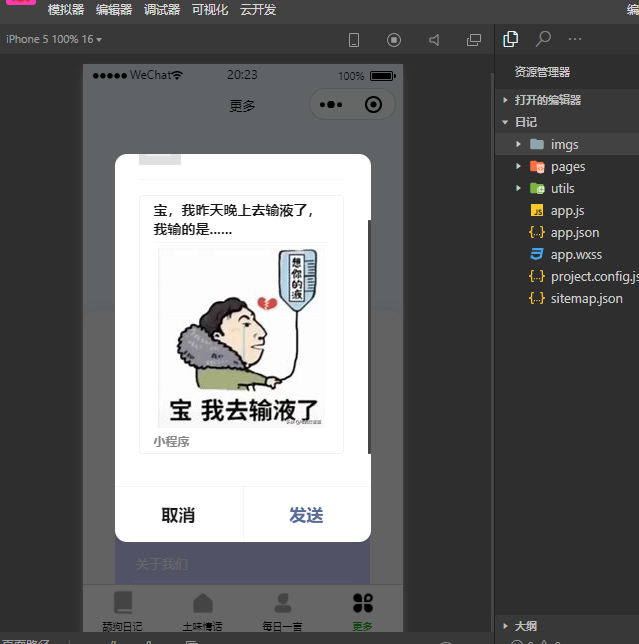This screenshot has height=644, width=639.
Task: Click the more options ellipsis beside search
Action: coord(575,39)
